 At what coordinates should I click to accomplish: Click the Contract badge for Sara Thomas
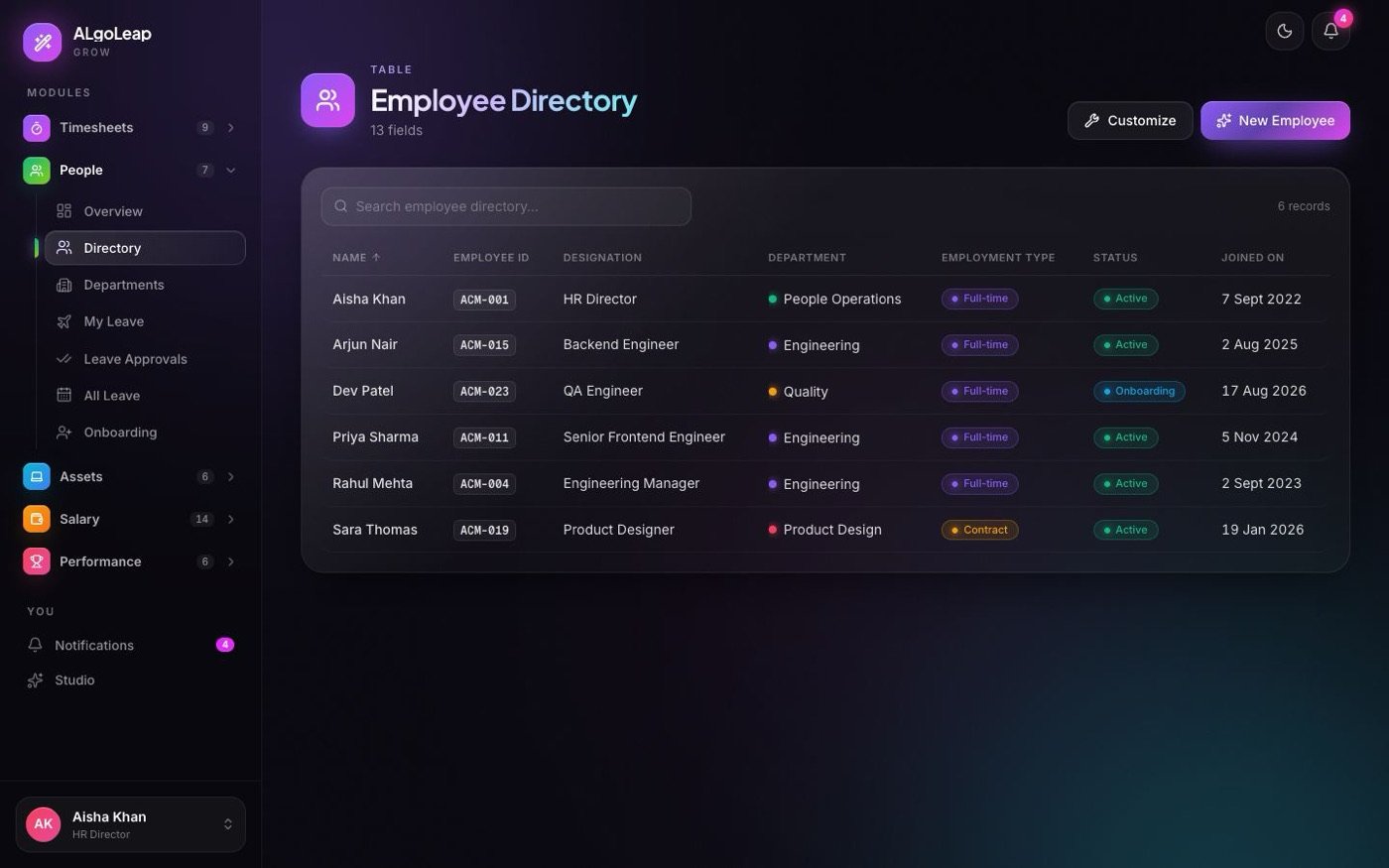(x=979, y=530)
